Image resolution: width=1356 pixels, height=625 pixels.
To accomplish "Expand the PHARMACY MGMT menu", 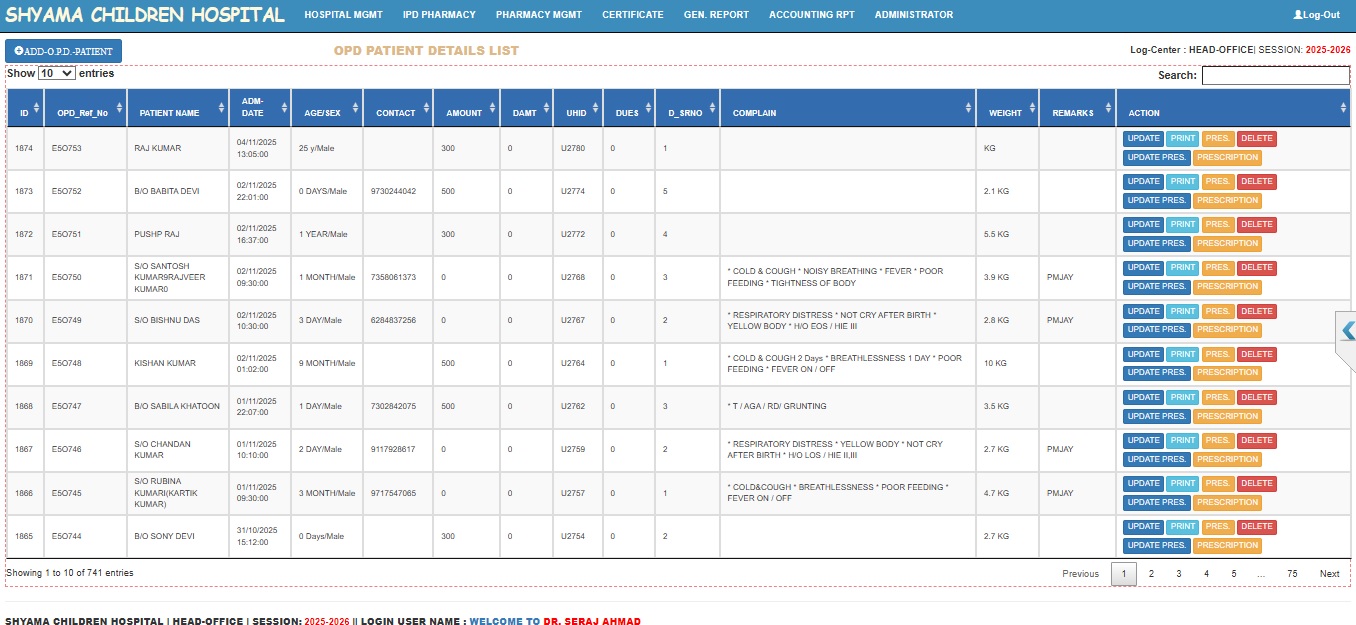I will tap(538, 15).
